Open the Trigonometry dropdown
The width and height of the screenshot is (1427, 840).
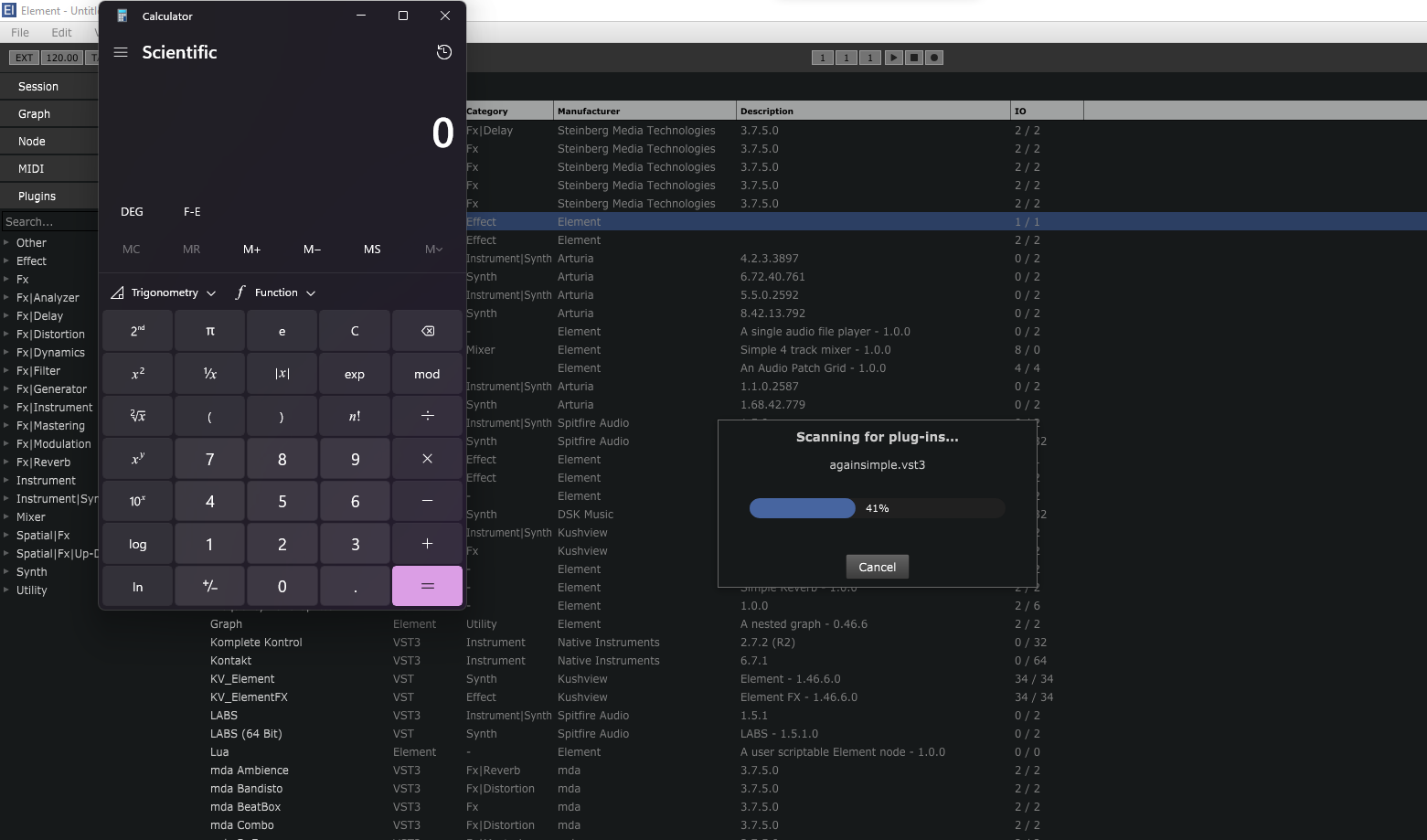(x=164, y=292)
